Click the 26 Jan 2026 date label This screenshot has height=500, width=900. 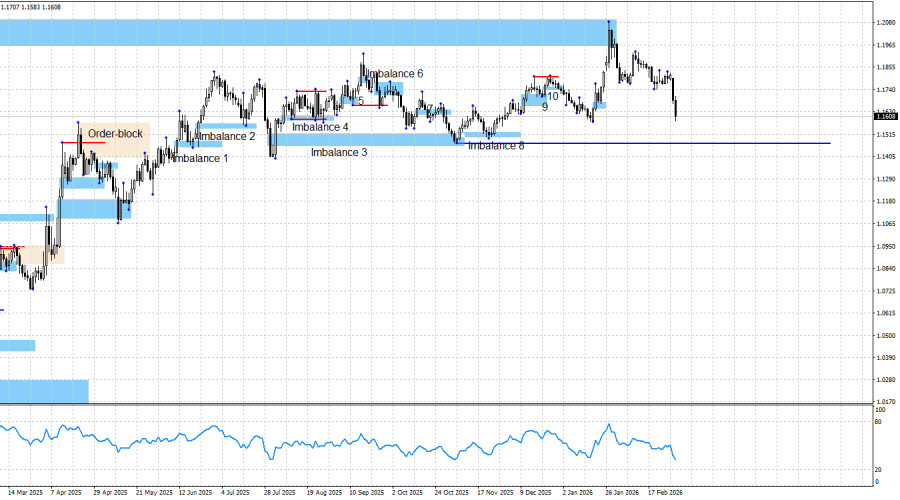623,492
